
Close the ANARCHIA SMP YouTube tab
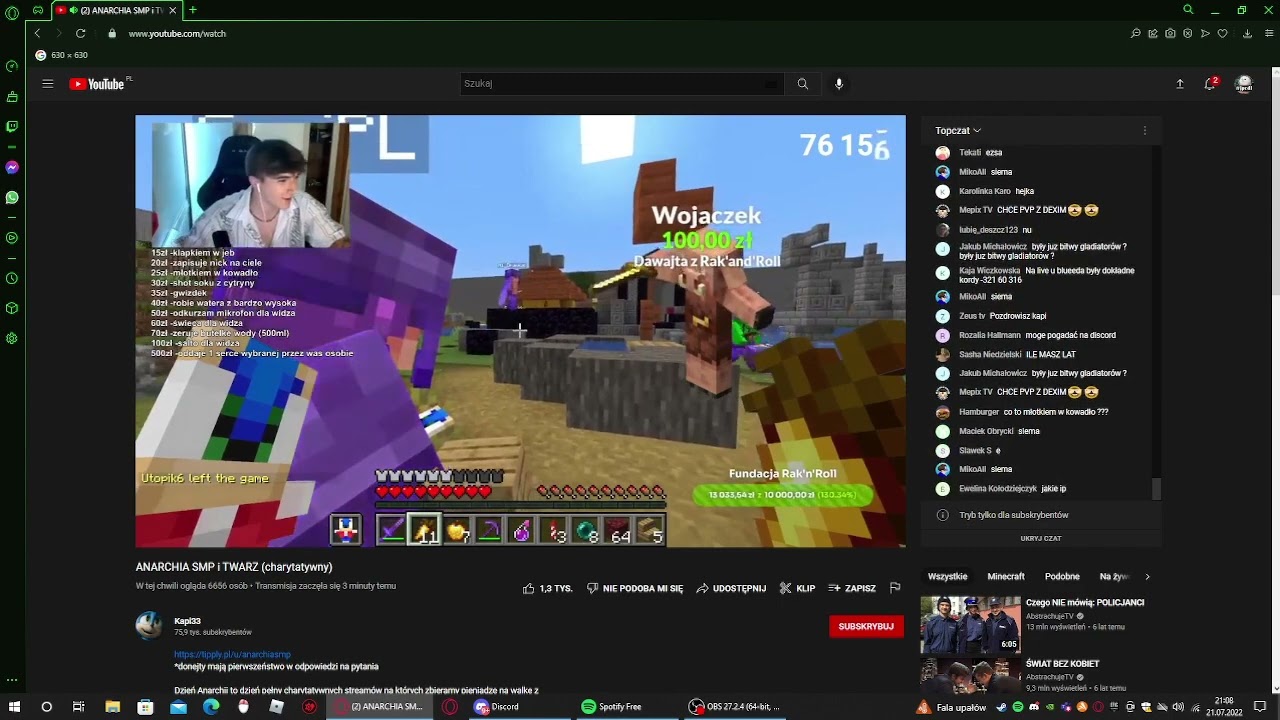pyautogui.click(x=173, y=10)
